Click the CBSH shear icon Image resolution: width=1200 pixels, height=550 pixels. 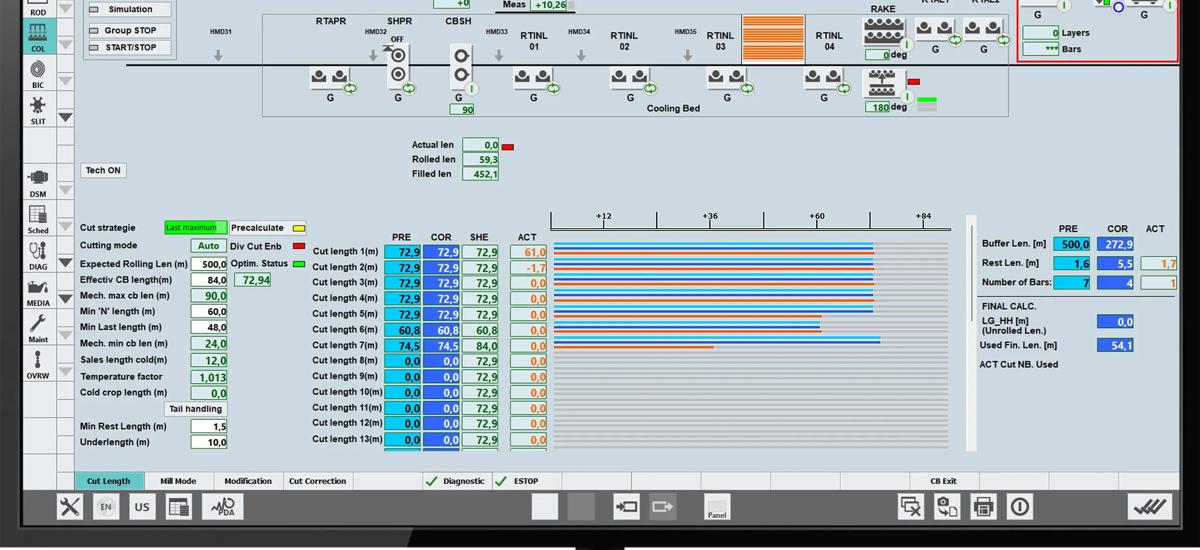(x=460, y=66)
